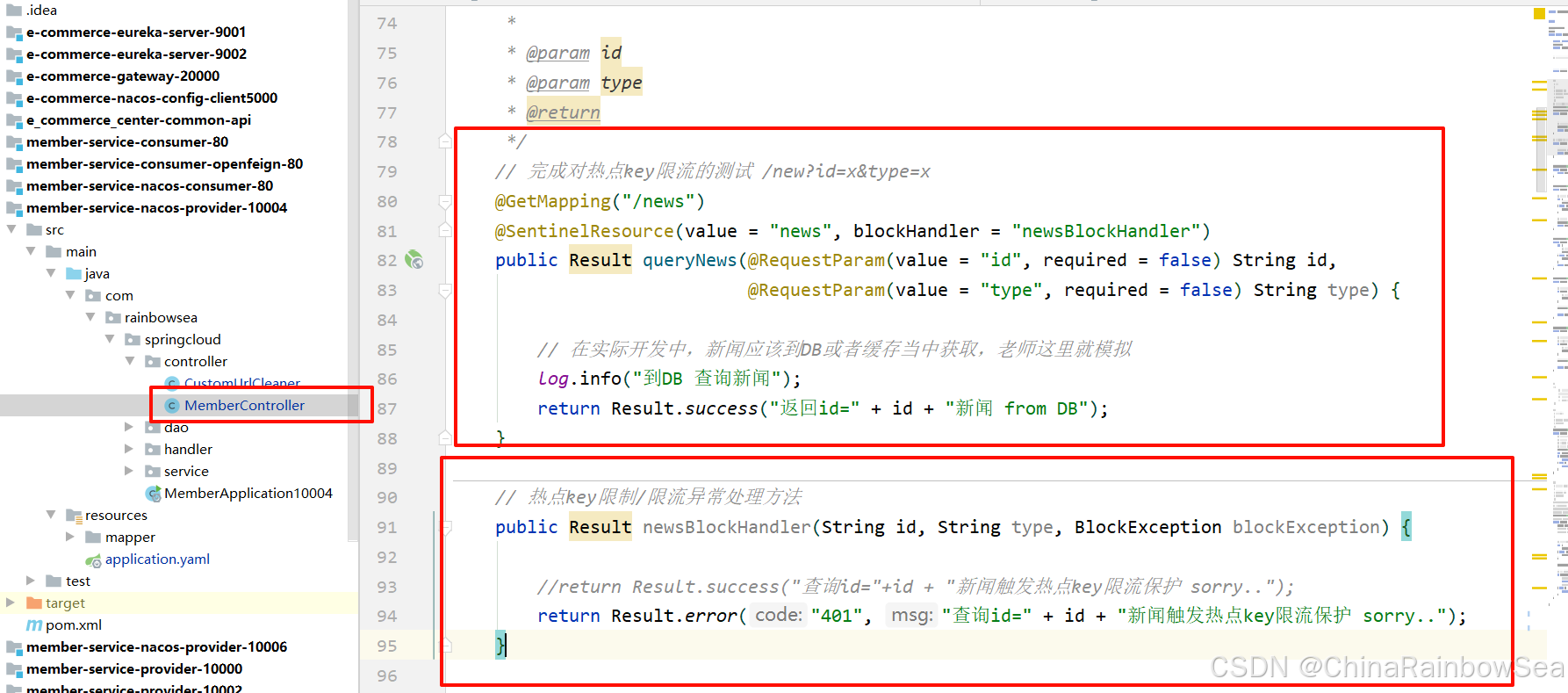Collapse the resources folder
Image resolution: width=1568 pixels, height=693 pixels.
(51, 515)
